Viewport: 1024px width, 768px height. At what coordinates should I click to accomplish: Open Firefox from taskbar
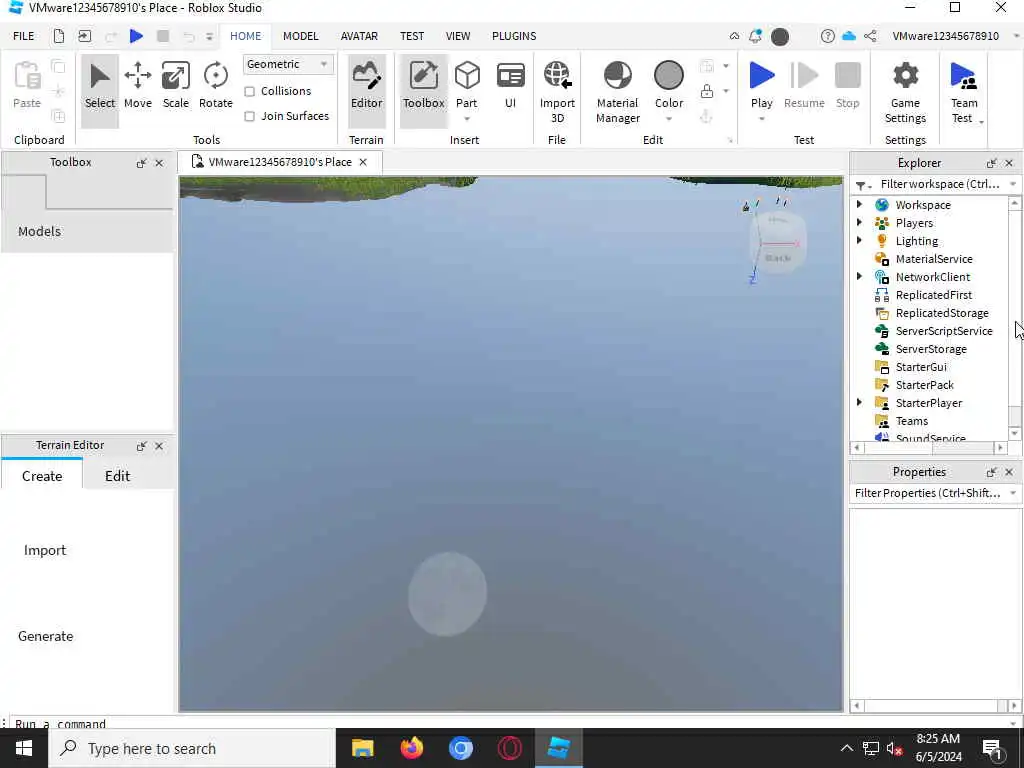click(x=411, y=748)
